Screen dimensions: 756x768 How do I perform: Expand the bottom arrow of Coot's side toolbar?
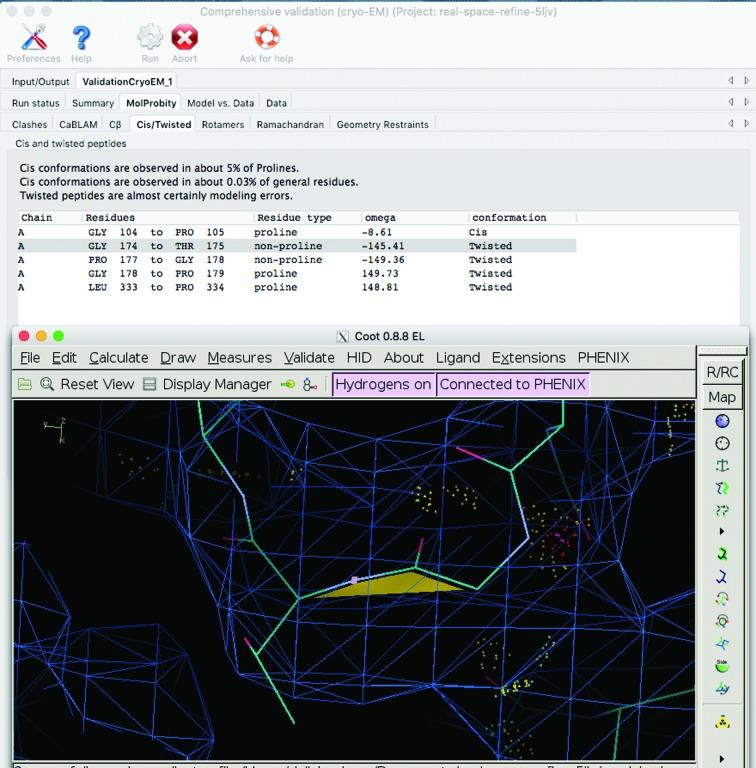[722, 758]
